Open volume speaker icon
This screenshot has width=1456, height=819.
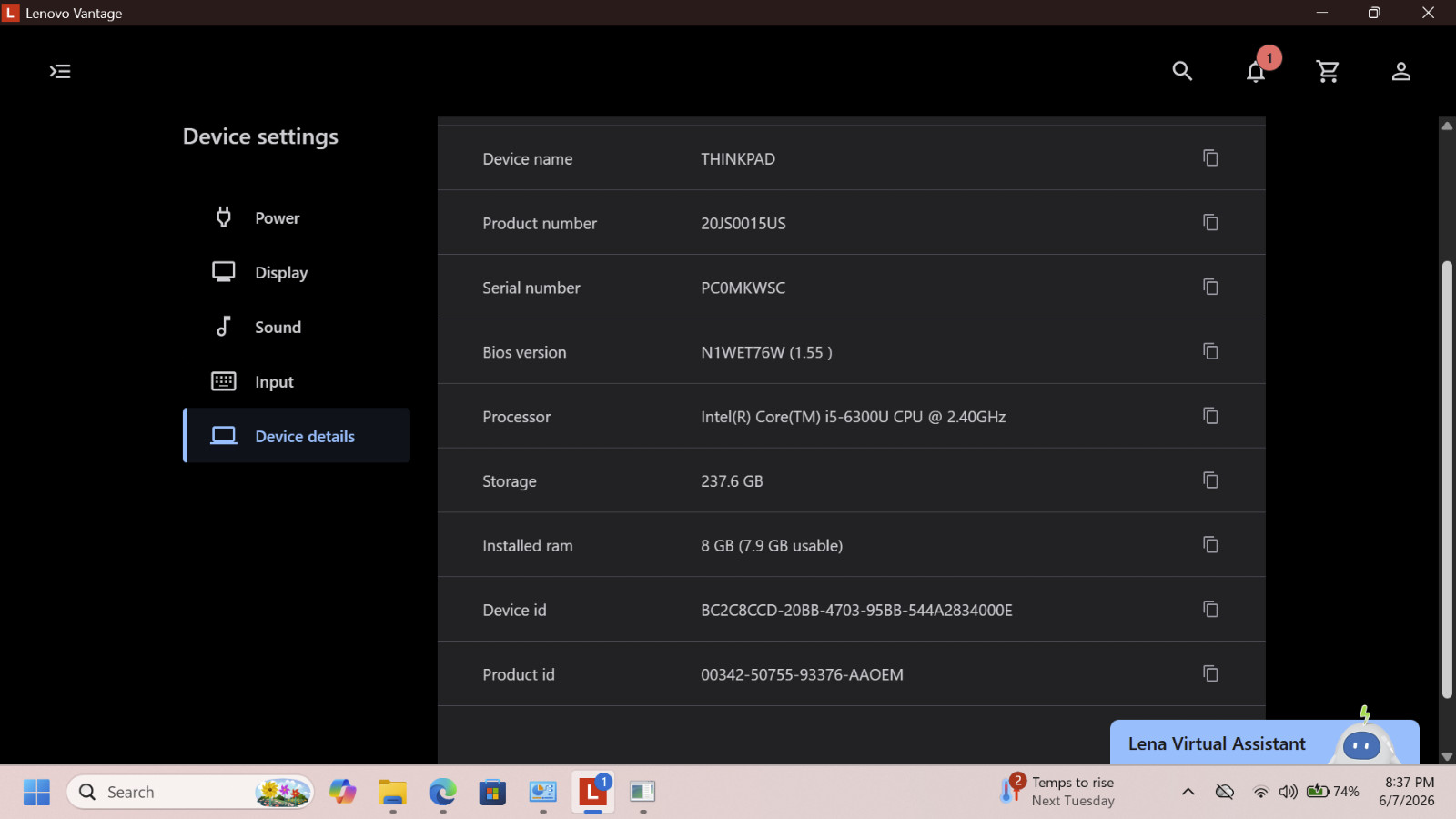1288,792
